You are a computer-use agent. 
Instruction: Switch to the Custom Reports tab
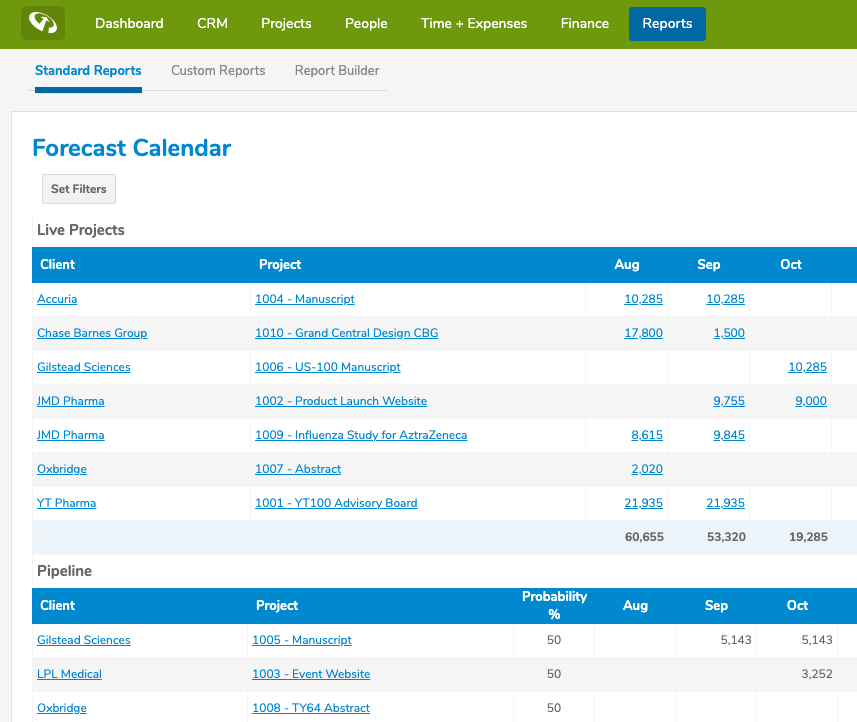click(218, 71)
